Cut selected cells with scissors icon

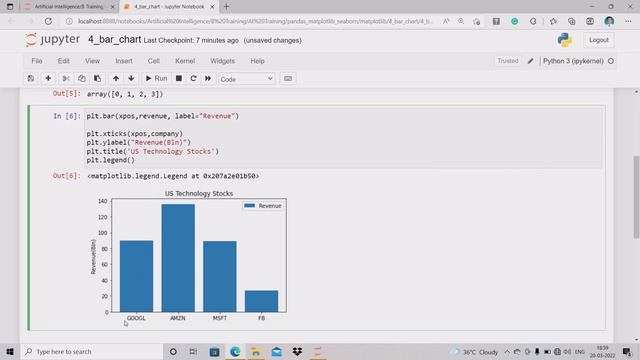(66, 78)
